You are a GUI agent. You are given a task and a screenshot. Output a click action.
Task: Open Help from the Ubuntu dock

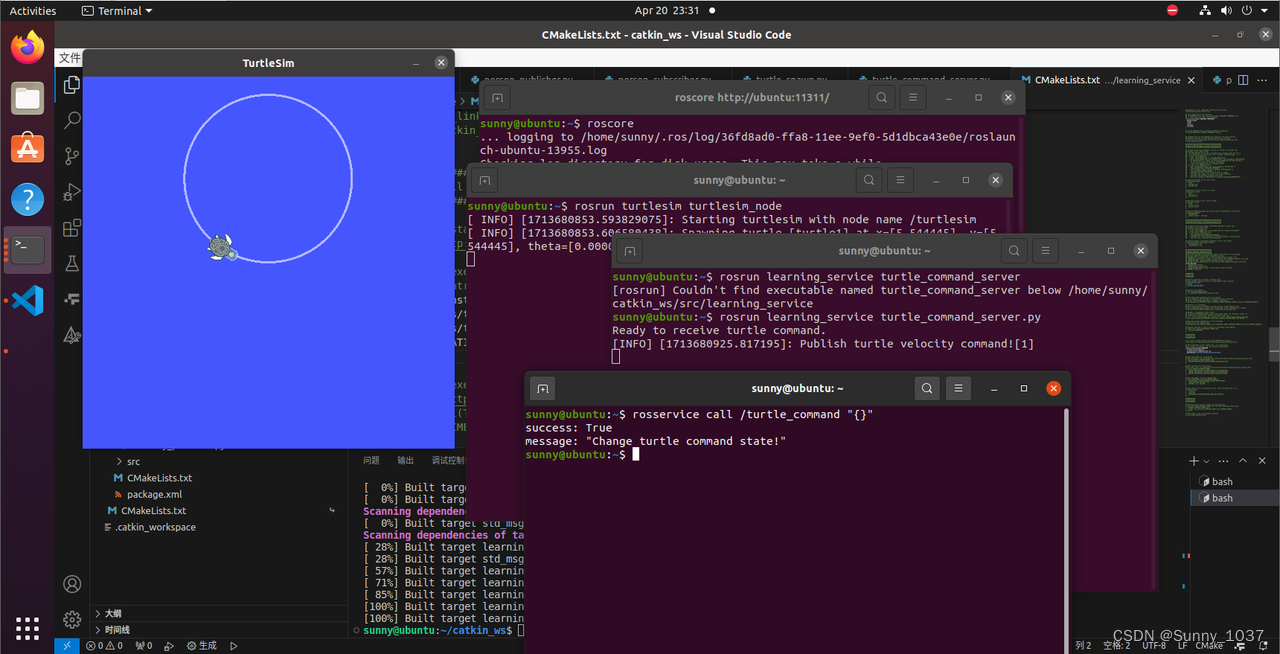tap(28, 199)
